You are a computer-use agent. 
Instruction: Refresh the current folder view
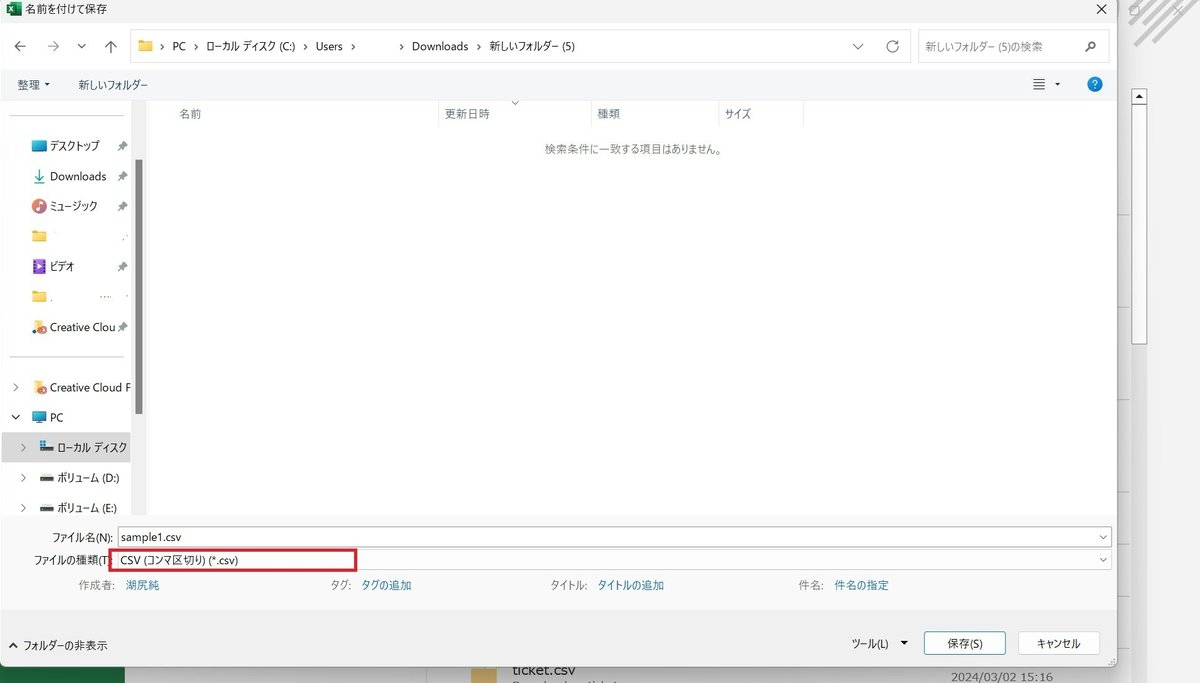[892, 46]
